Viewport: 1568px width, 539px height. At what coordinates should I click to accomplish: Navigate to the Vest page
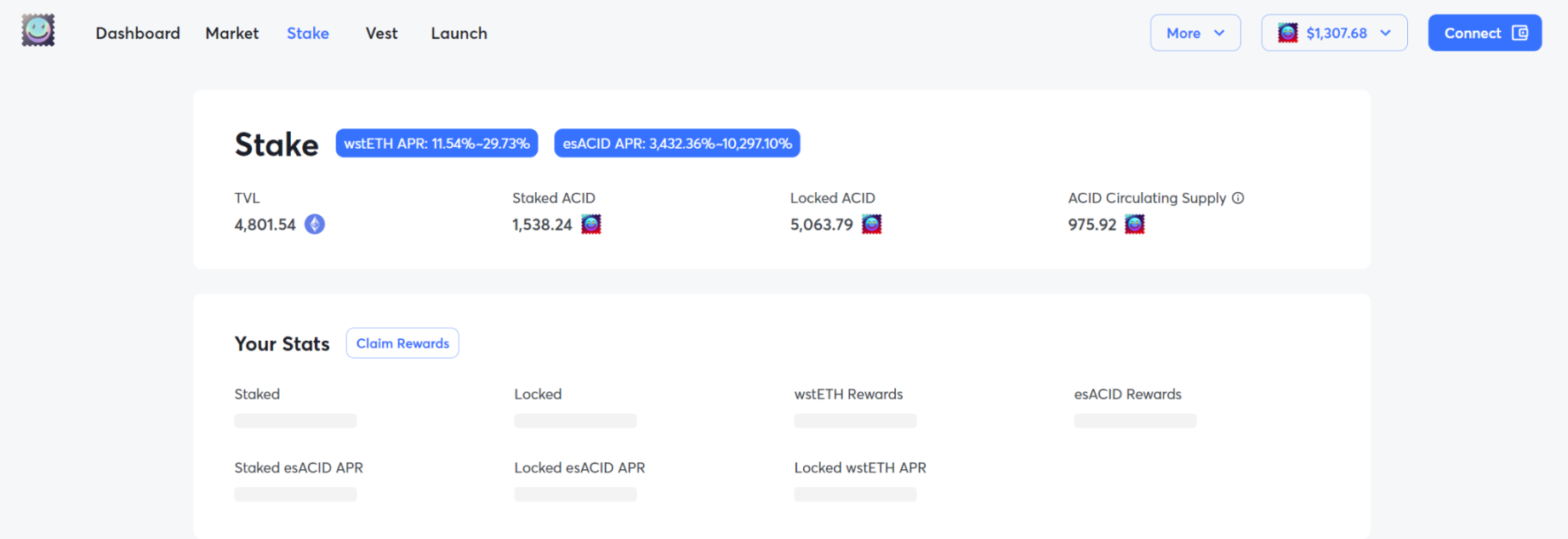(381, 33)
